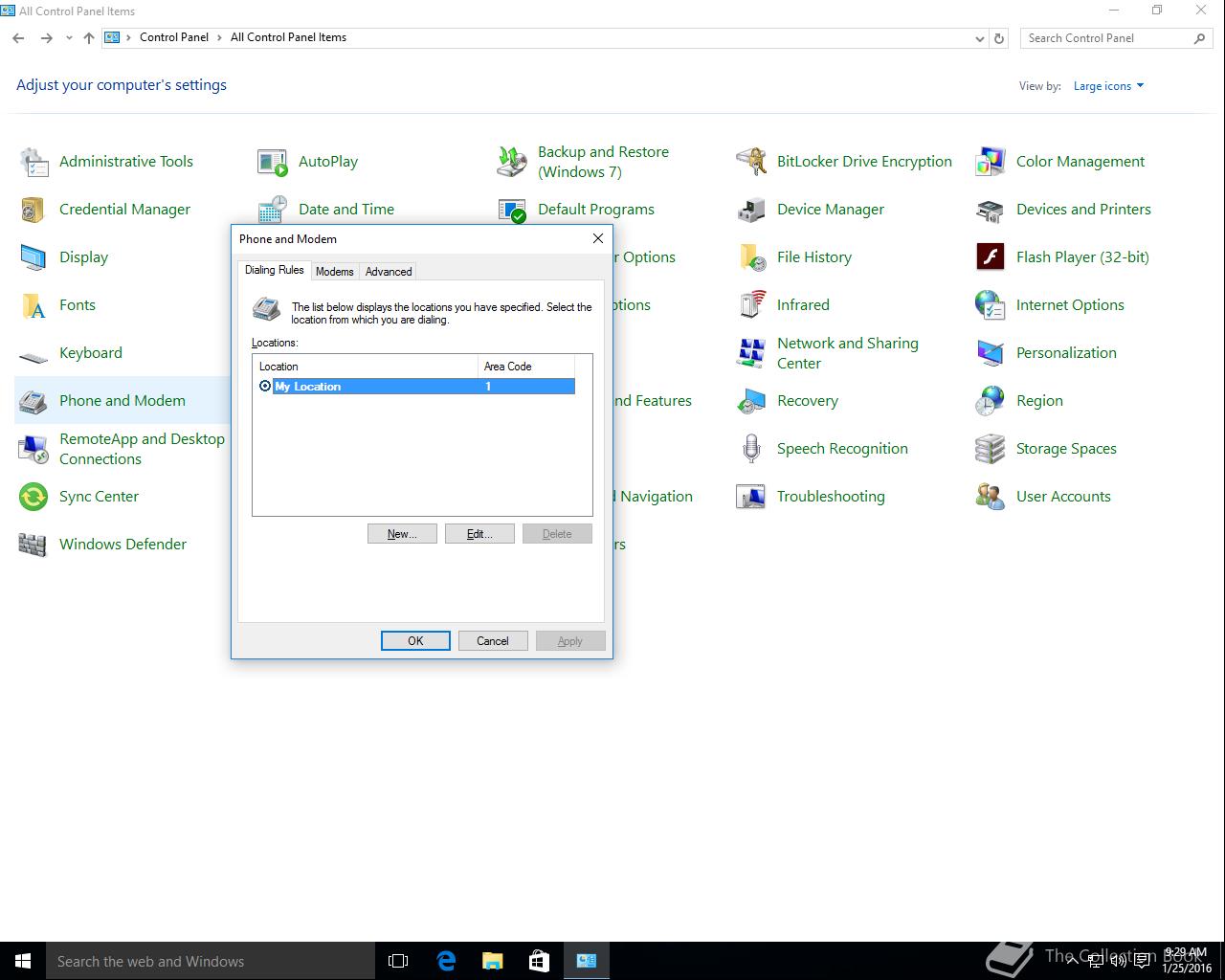Open the Personalization icon
Screen dimensions: 1225x980
[x=991, y=353]
